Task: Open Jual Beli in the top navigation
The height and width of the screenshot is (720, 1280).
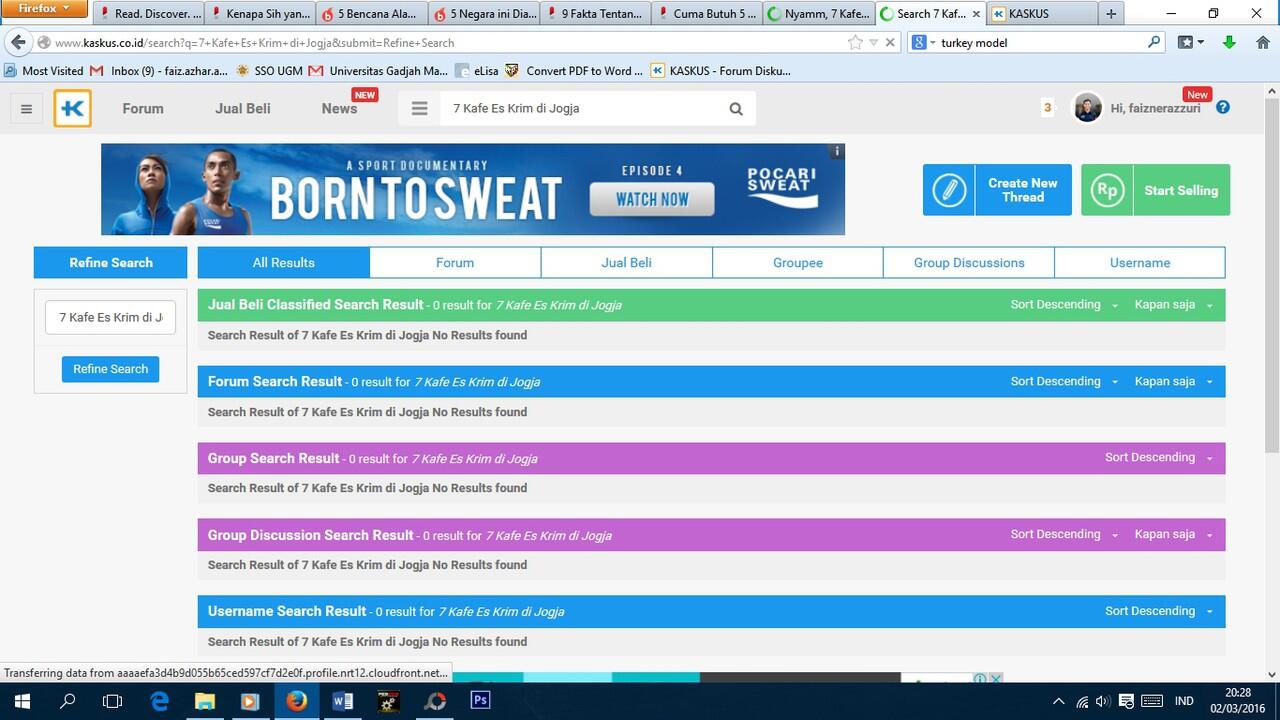Action: coord(243,109)
